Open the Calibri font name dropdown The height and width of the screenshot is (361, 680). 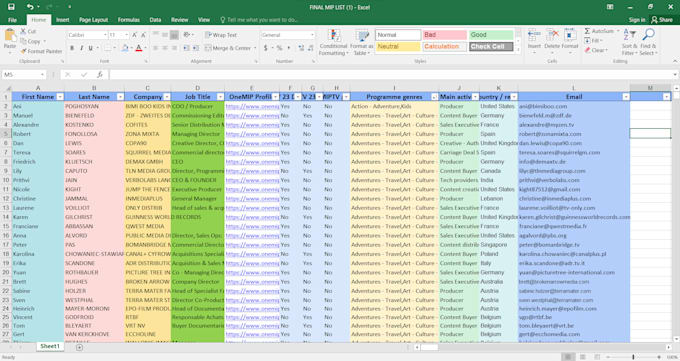105,35
